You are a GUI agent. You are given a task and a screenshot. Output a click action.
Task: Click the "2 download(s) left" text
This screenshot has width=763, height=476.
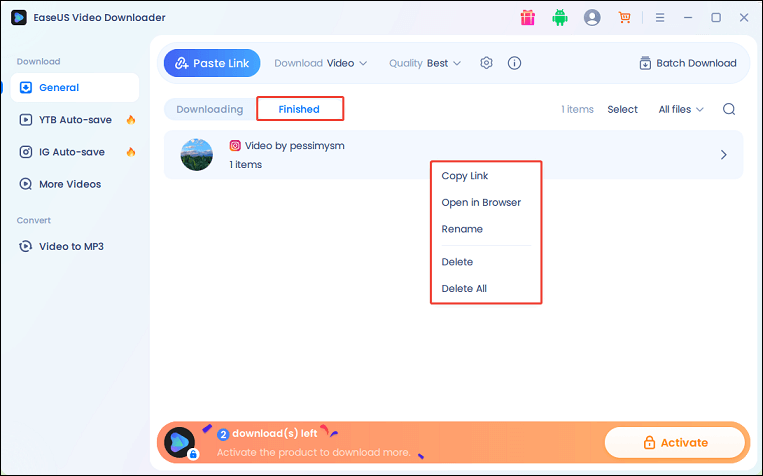(x=268, y=433)
